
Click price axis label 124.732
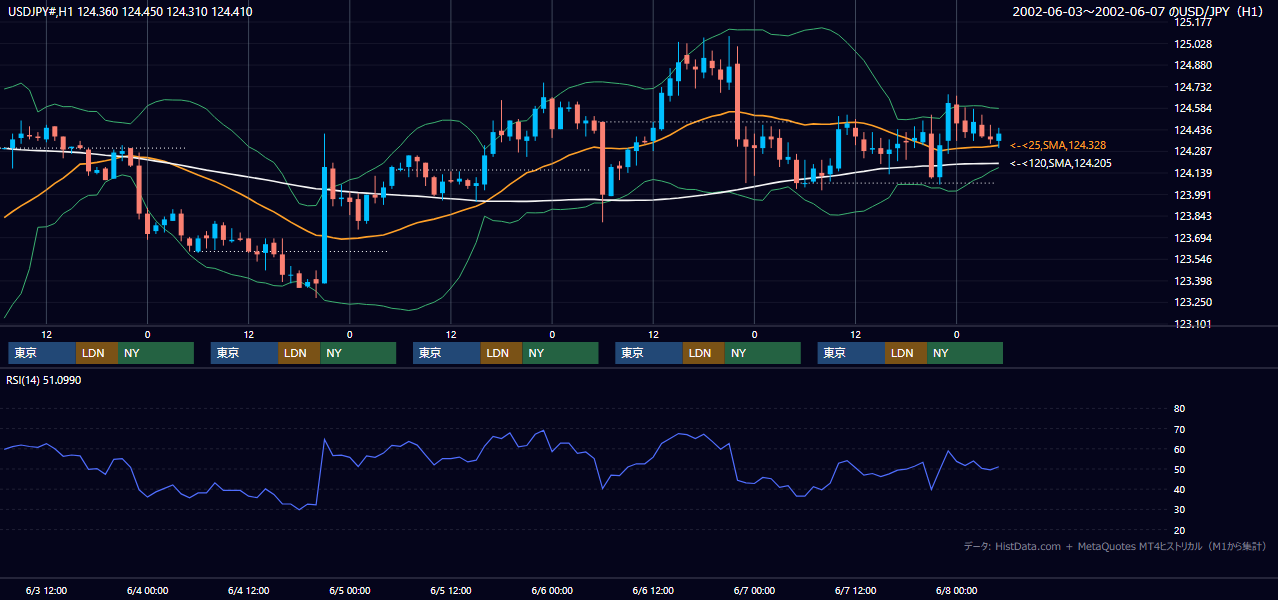click(1193, 87)
